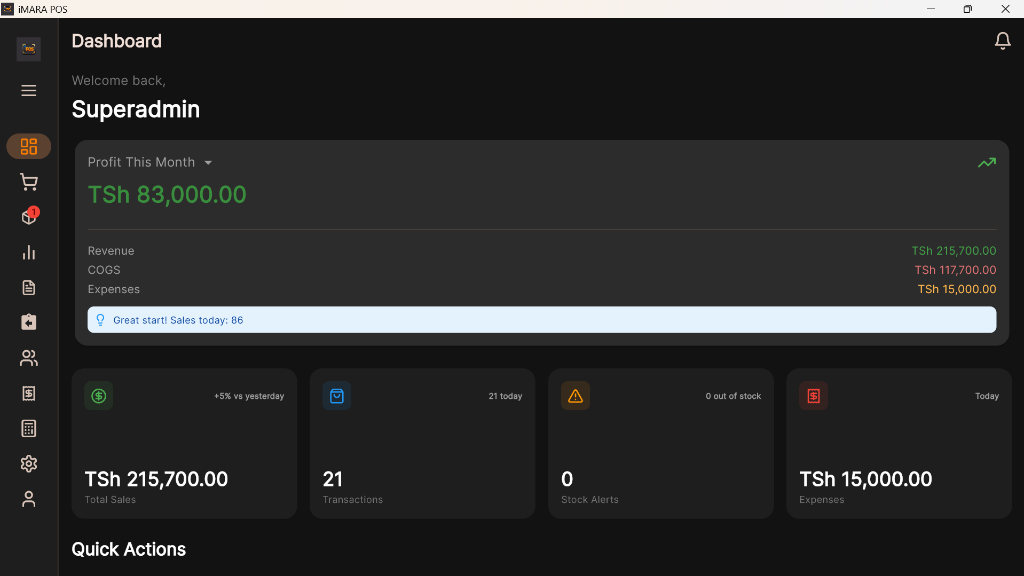Screen dimensions: 1024x576
Task: Click the 'Today' label on Expenses card
Action: pos(987,396)
